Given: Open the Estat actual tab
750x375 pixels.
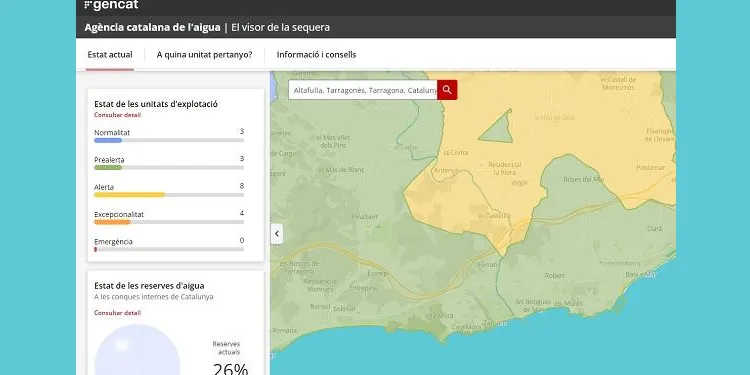Looking at the screenshot, I should pyautogui.click(x=110, y=55).
